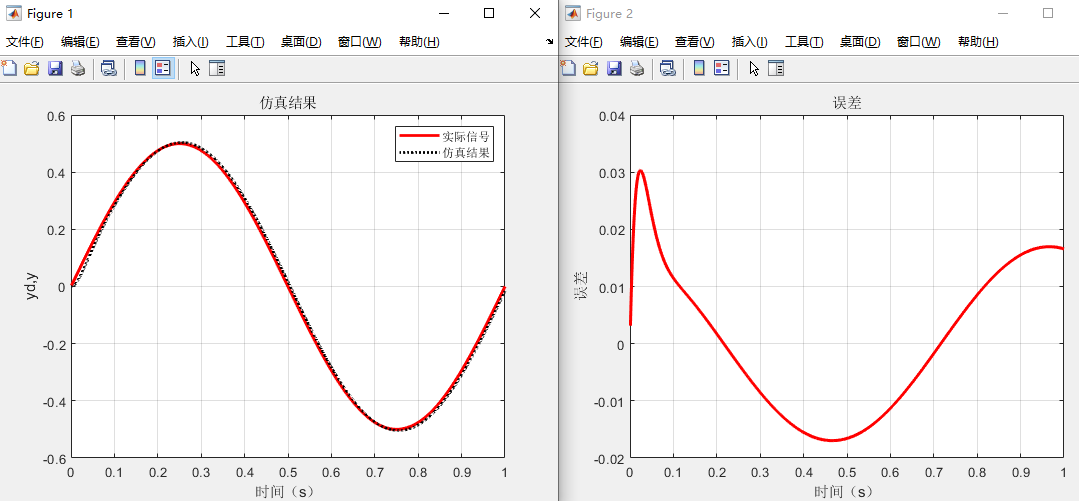
Task: Open 帮助(H) menu in Figure 2
Action: (x=978, y=42)
